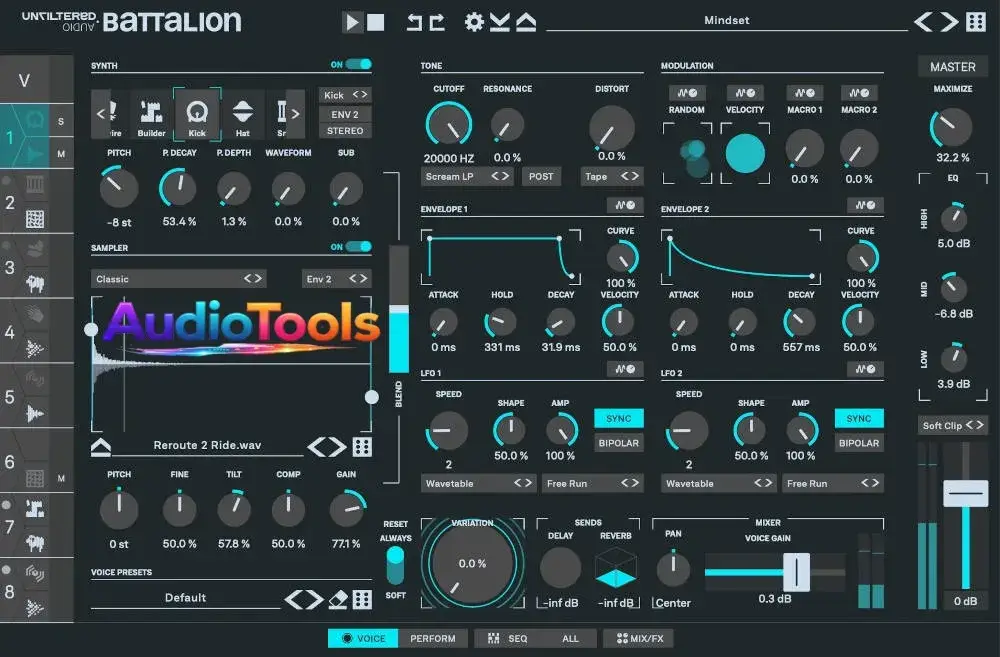Adjust the Voice Gain slider
The width and height of the screenshot is (1000, 657).
tap(795, 572)
